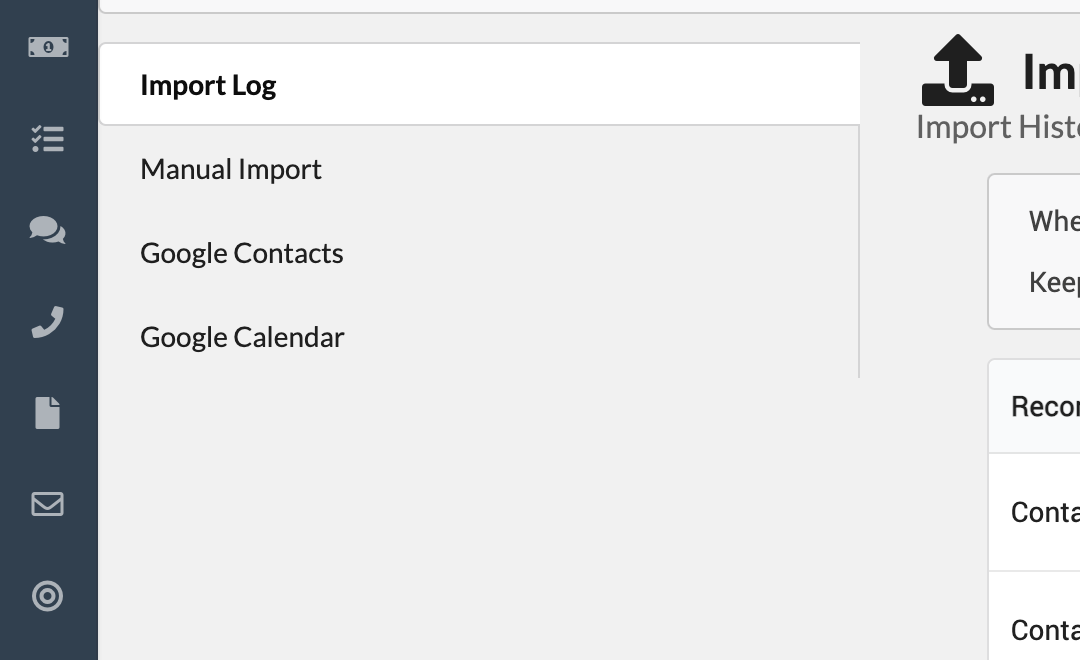The width and height of the screenshot is (1080, 660).
Task: Open the chat bubbles sidebar icon
Action: coord(48,230)
